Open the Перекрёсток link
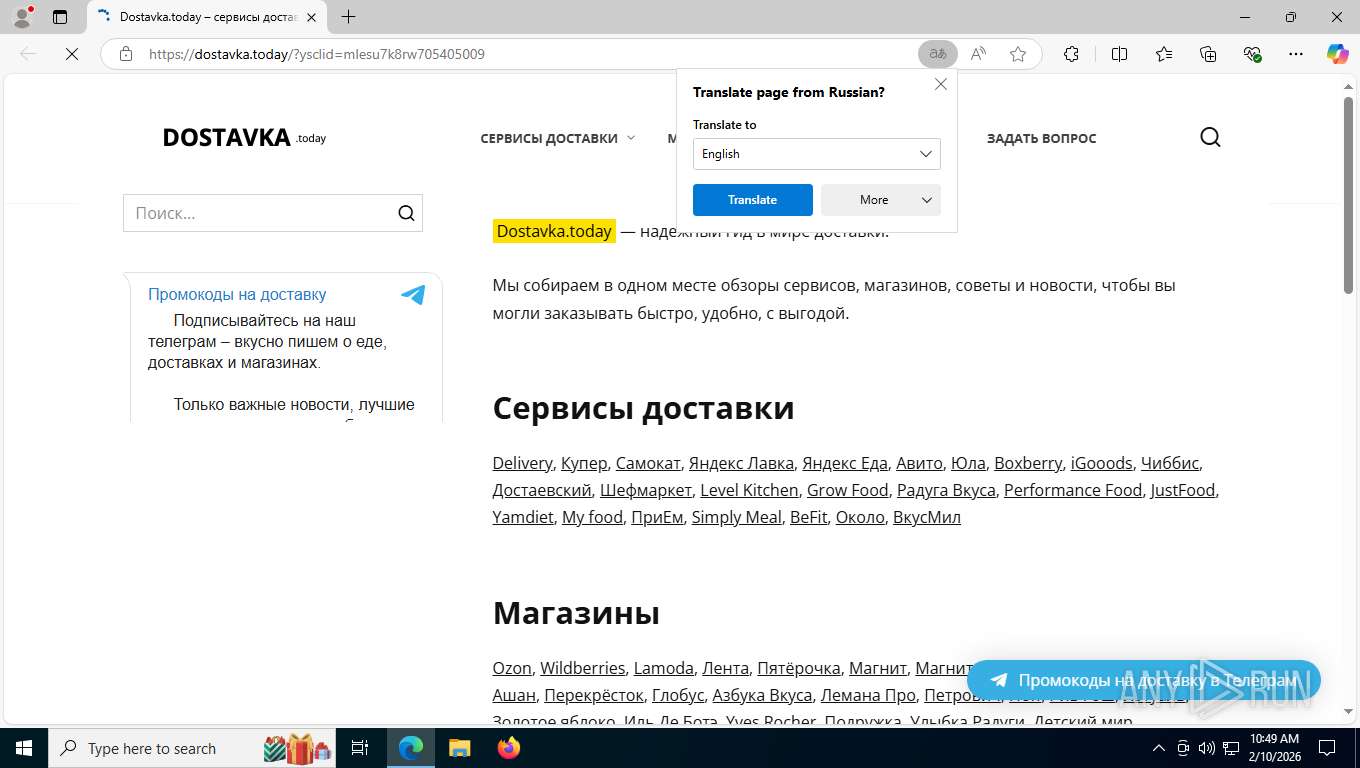Screen dimensions: 1360x768 coord(594,695)
